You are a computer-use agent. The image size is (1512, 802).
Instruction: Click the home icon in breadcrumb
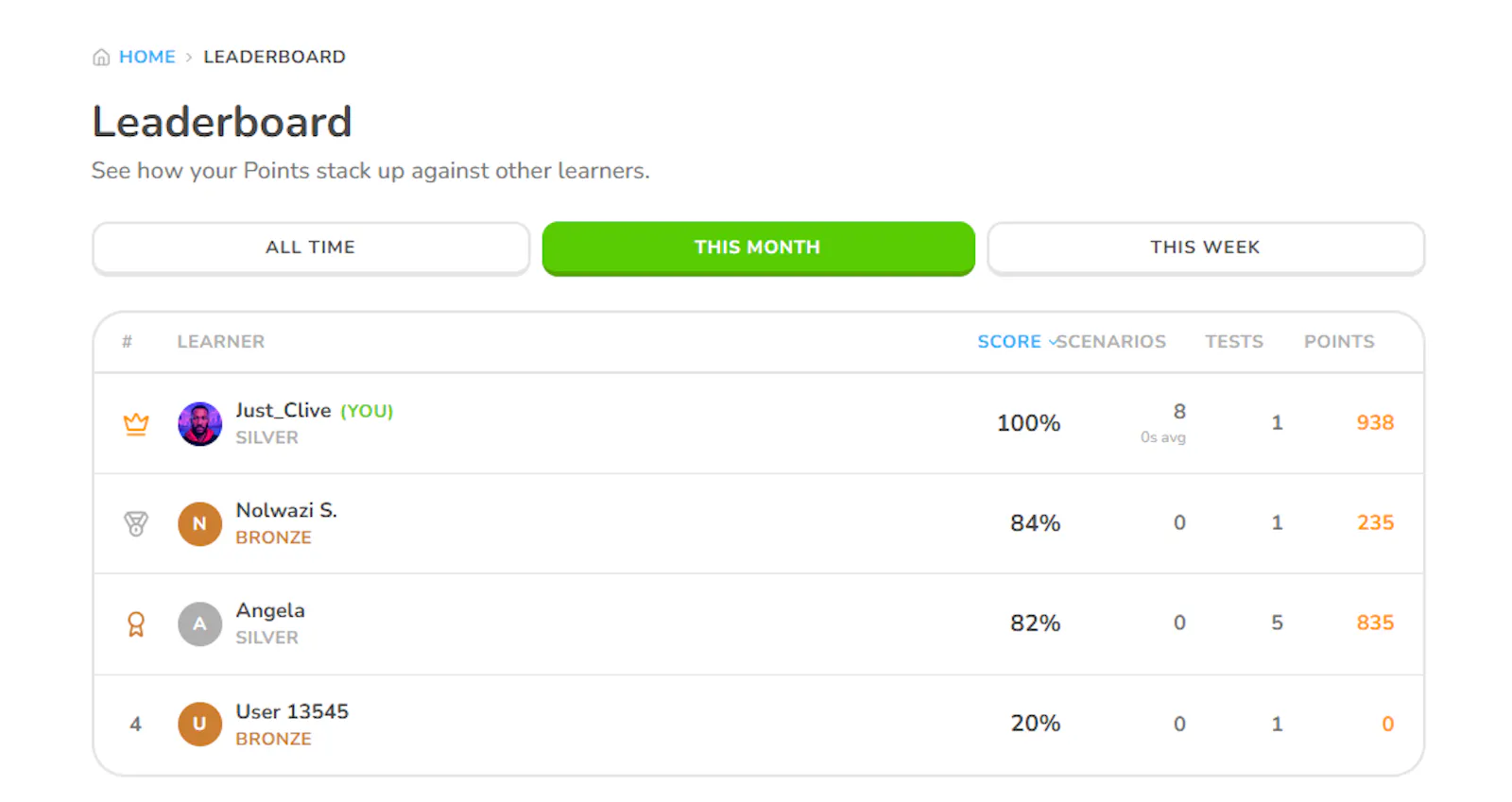101,58
